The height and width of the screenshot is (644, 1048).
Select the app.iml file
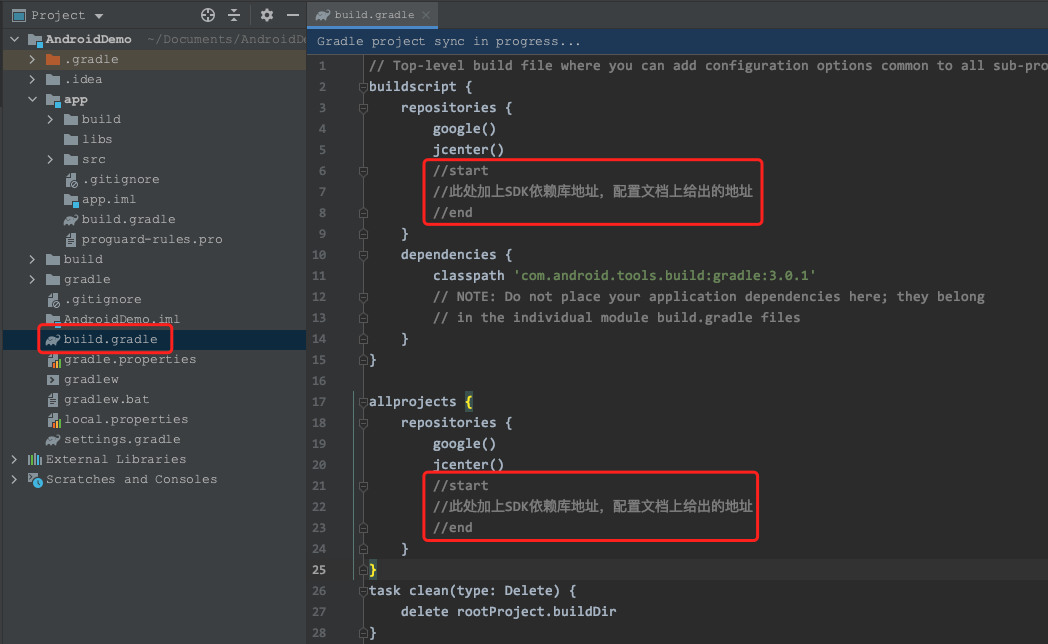[x=100, y=200]
